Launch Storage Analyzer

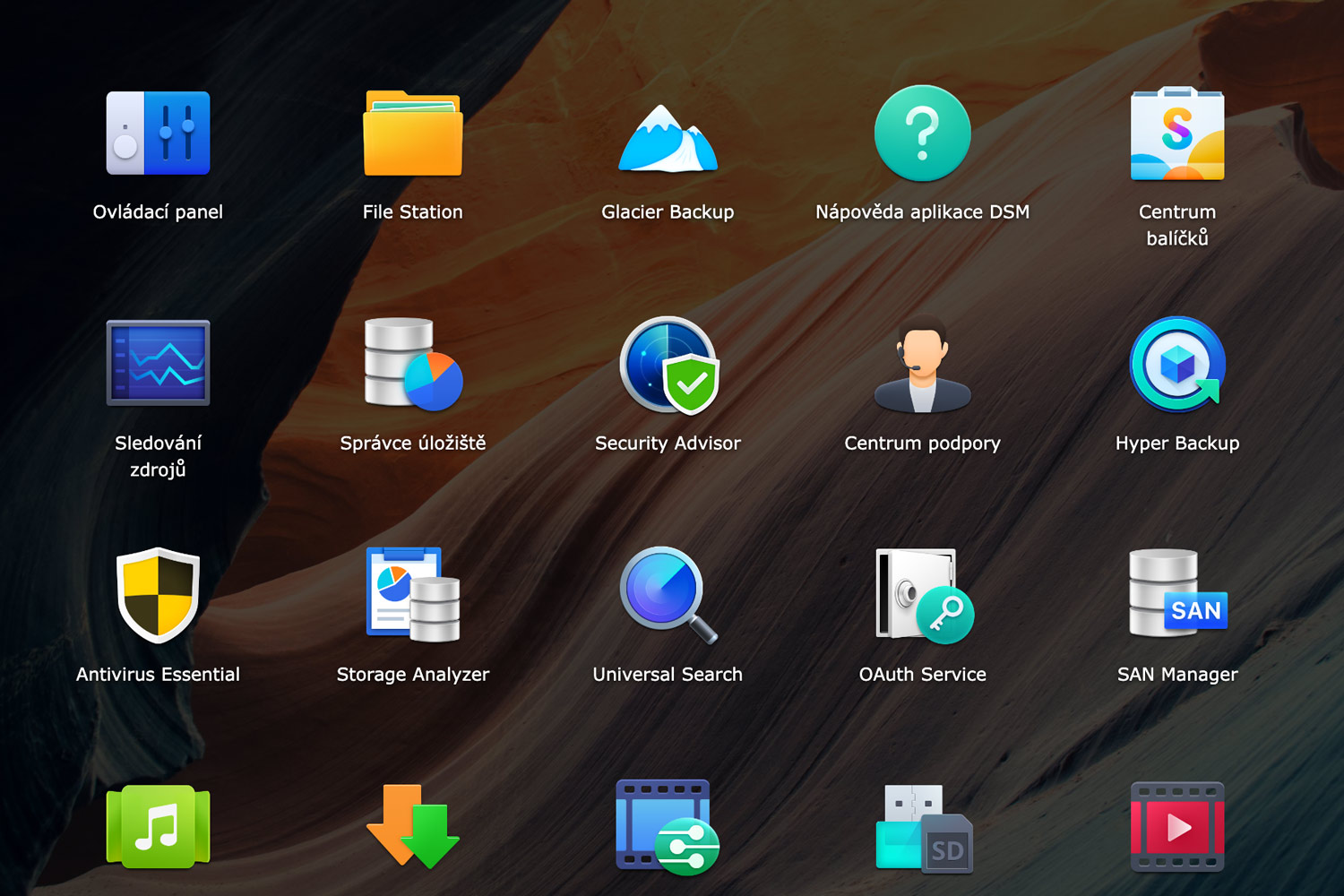coord(412,595)
